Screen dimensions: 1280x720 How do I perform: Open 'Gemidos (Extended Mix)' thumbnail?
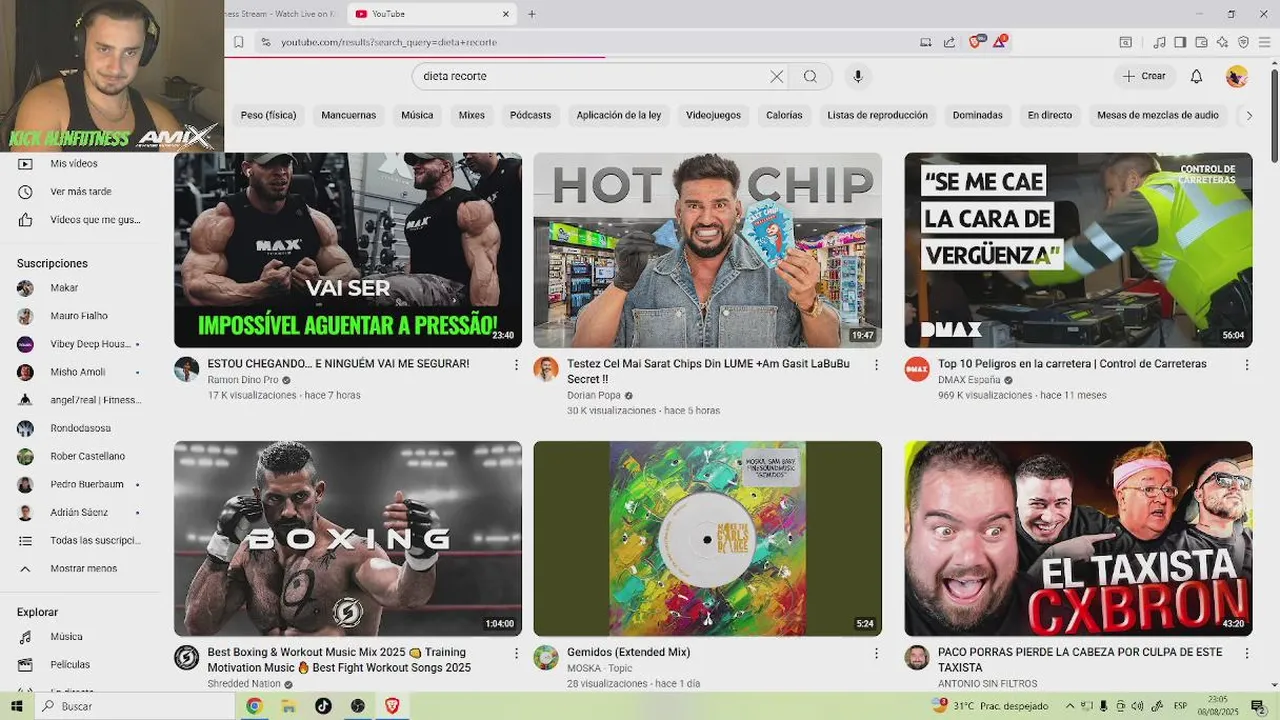point(707,539)
